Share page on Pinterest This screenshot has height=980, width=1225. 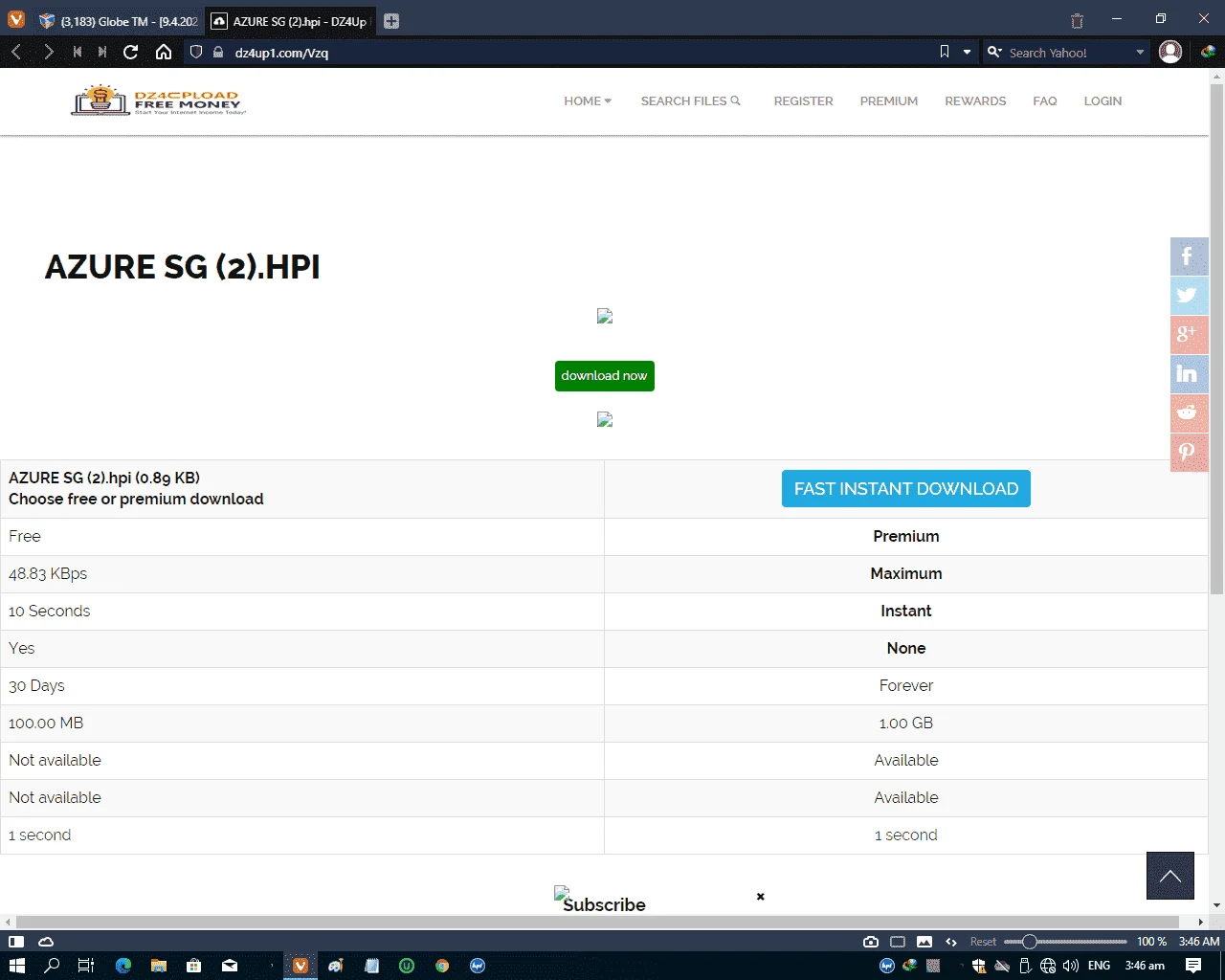tap(1189, 453)
